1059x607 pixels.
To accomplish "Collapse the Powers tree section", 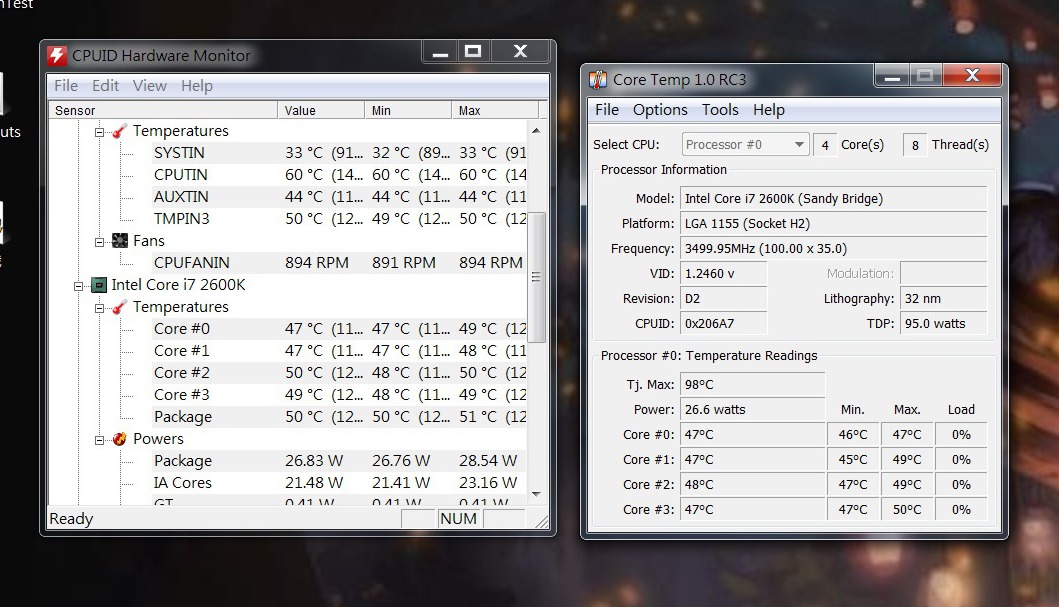I will click(100, 440).
